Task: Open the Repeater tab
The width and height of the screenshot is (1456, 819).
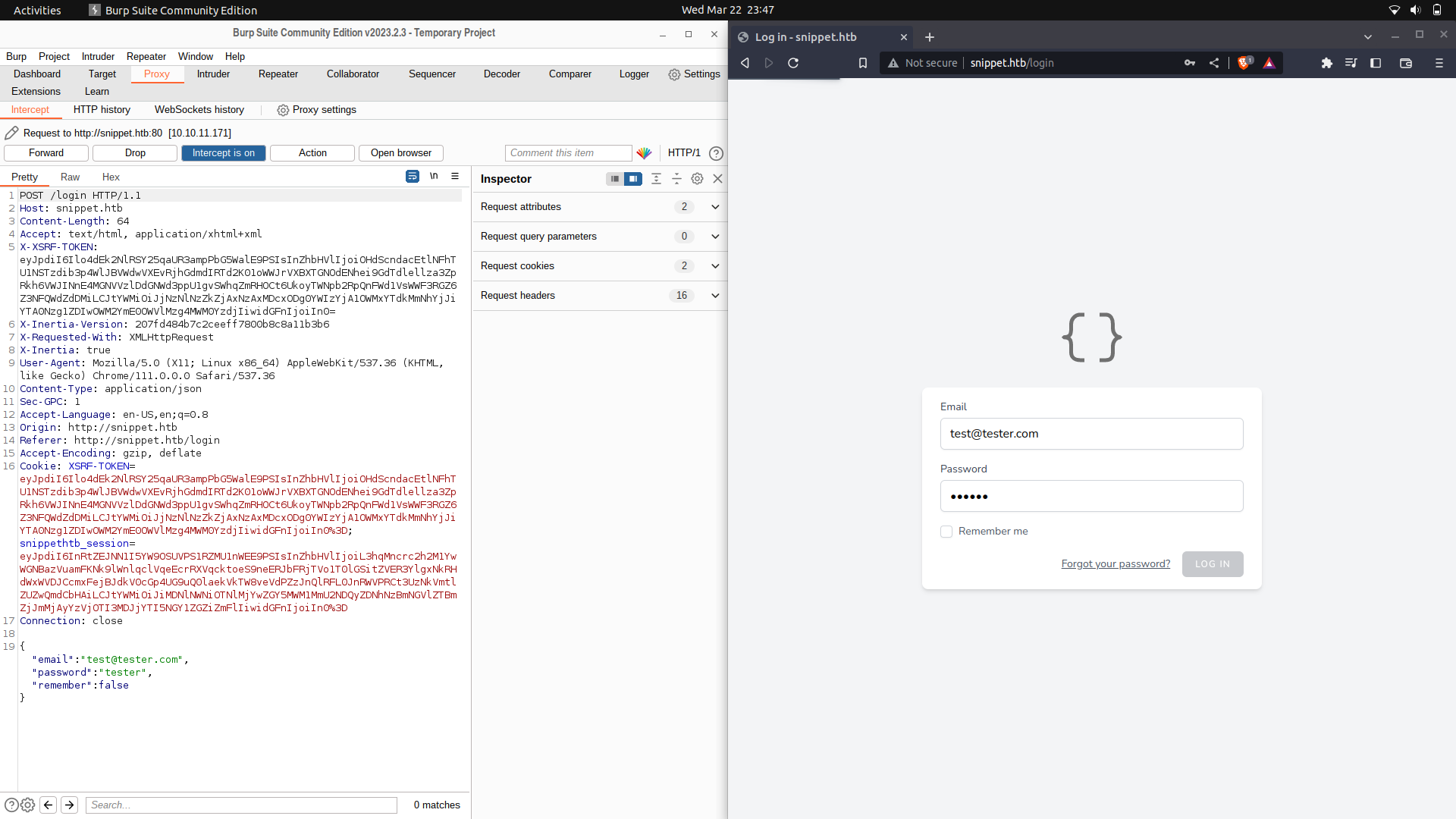Action: click(x=278, y=74)
